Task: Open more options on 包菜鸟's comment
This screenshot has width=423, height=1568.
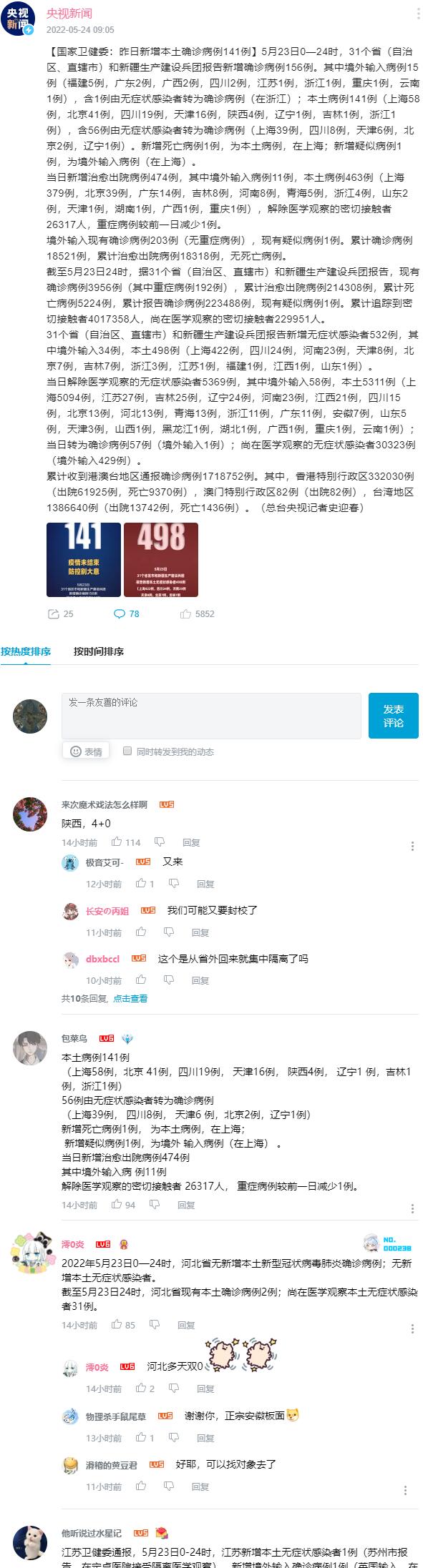Action: pyautogui.click(x=412, y=1208)
